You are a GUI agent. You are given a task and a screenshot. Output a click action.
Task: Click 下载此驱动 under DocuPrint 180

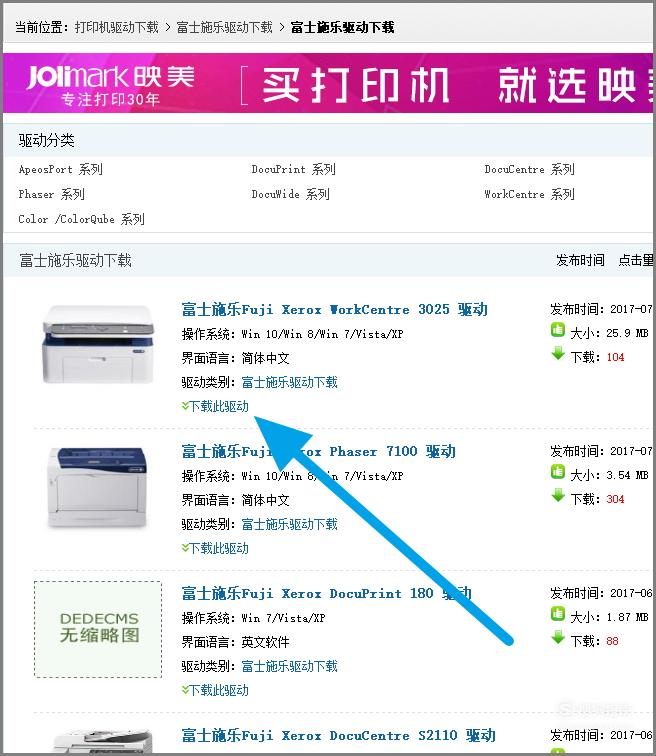point(215,690)
